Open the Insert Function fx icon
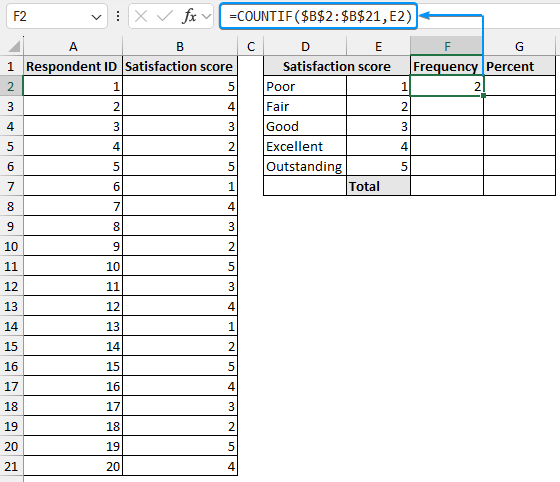The image size is (560, 482). [x=189, y=16]
